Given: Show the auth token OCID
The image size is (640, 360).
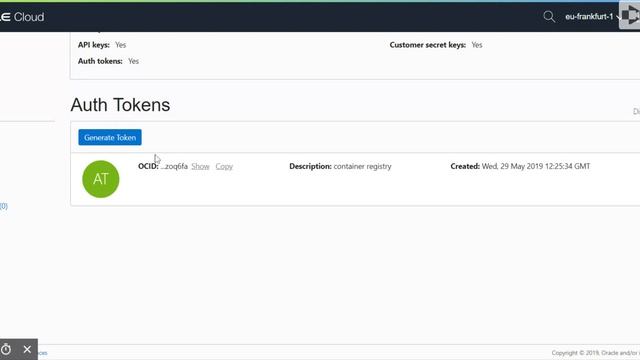Looking at the screenshot, I should (x=200, y=166).
